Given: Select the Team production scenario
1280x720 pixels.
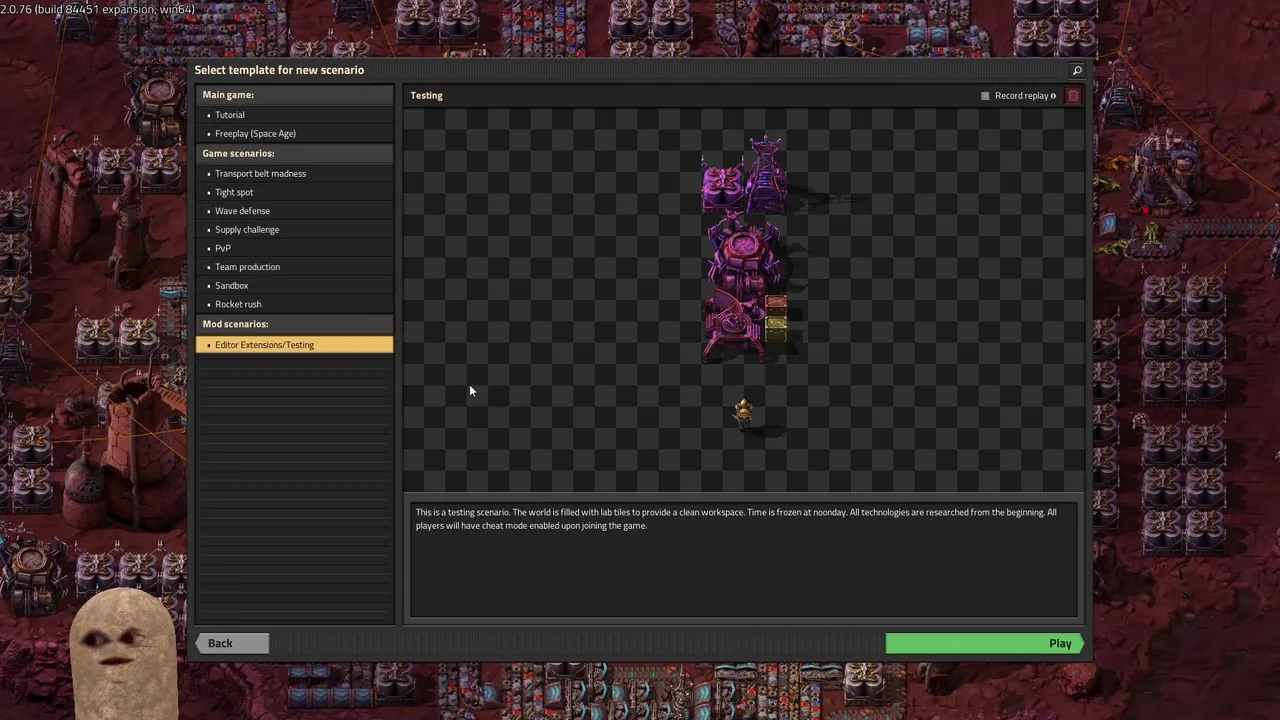Looking at the screenshot, I should [295, 267].
